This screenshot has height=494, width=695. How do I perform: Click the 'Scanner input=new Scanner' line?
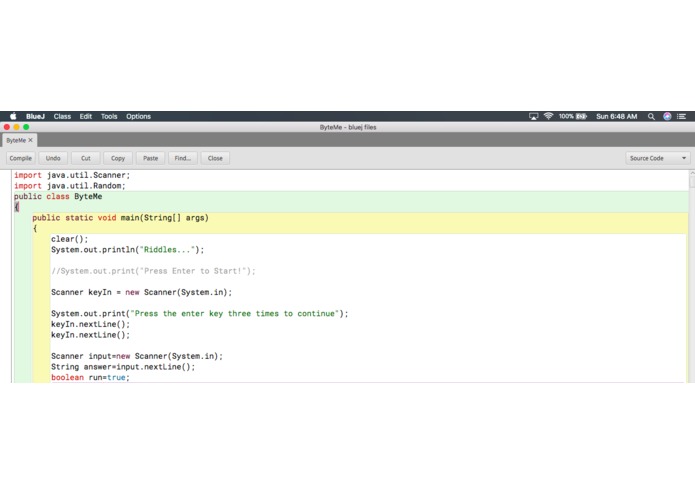coord(137,356)
